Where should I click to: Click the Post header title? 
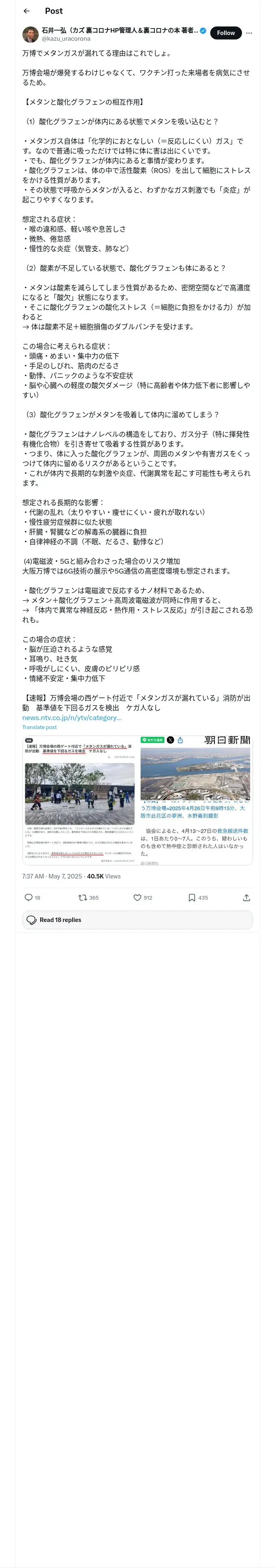[54, 11]
